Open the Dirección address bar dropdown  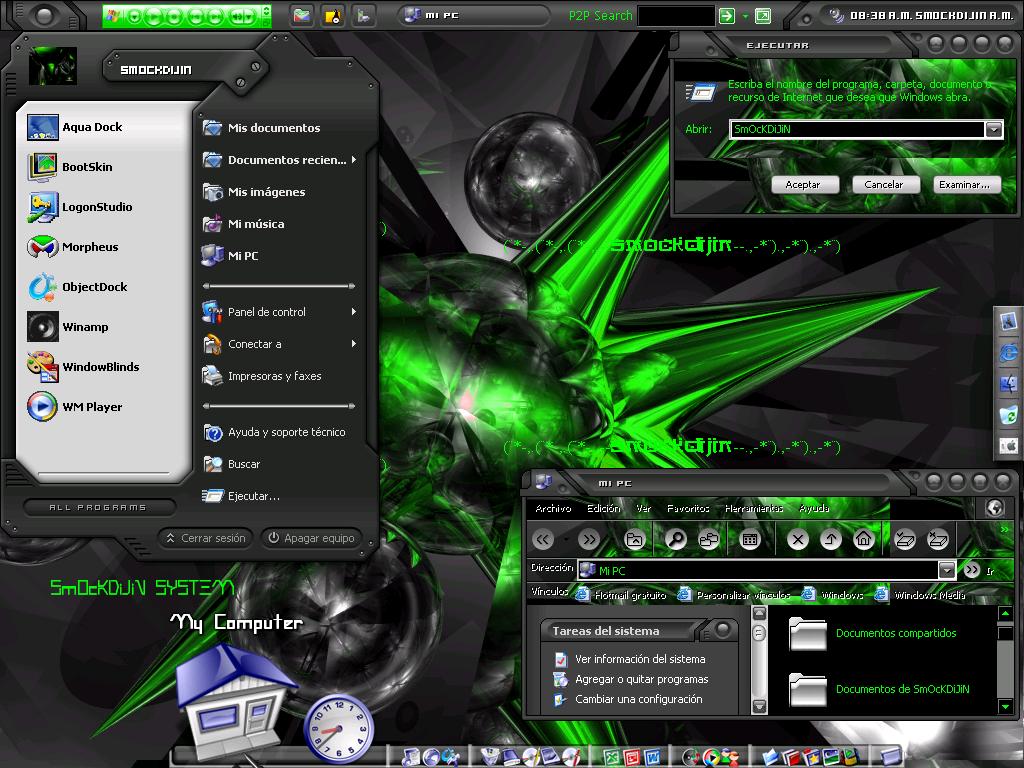tap(946, 570)
